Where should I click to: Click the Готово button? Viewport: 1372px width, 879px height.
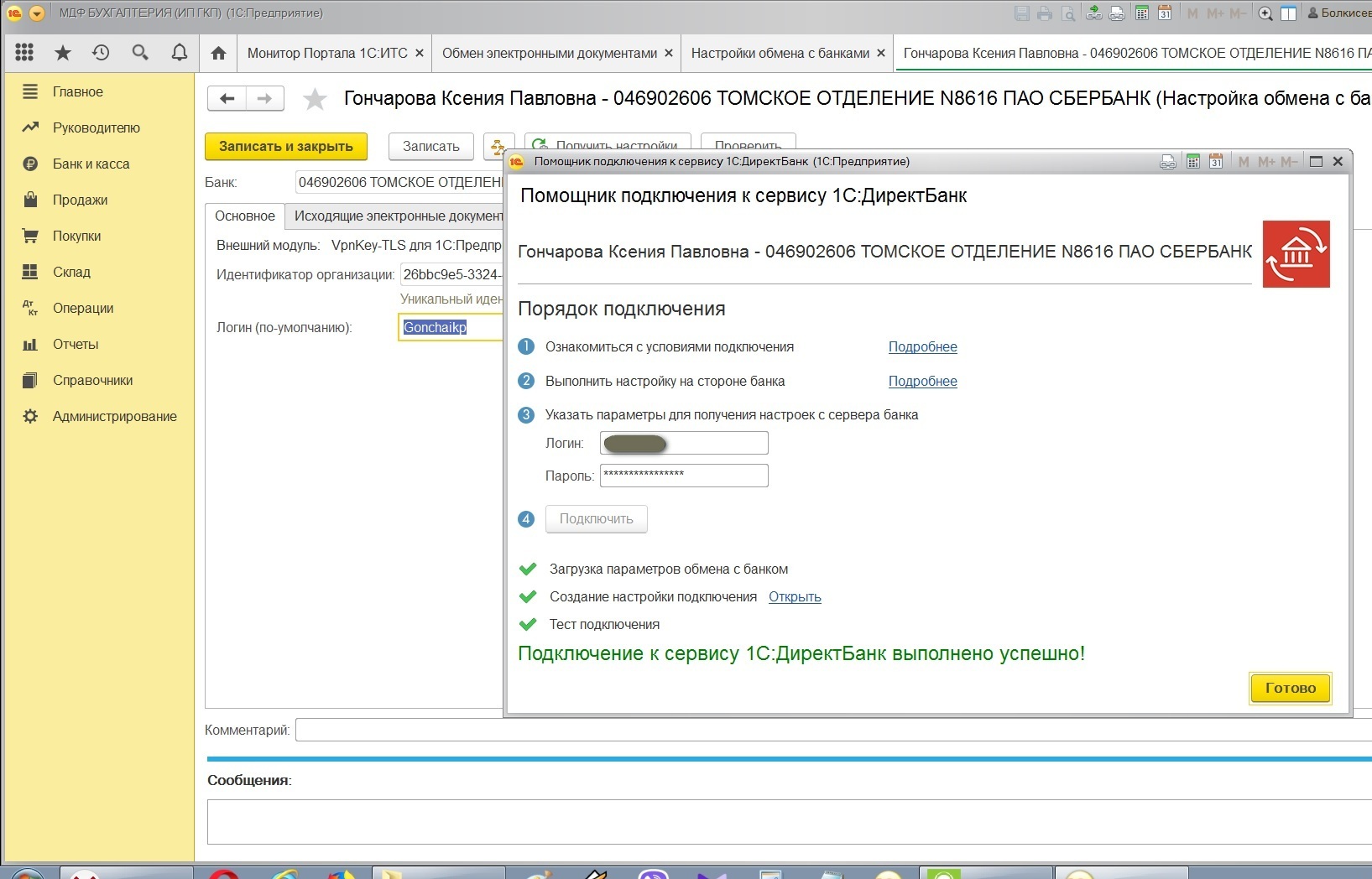pyautogui.click(x=1290, y=688)
